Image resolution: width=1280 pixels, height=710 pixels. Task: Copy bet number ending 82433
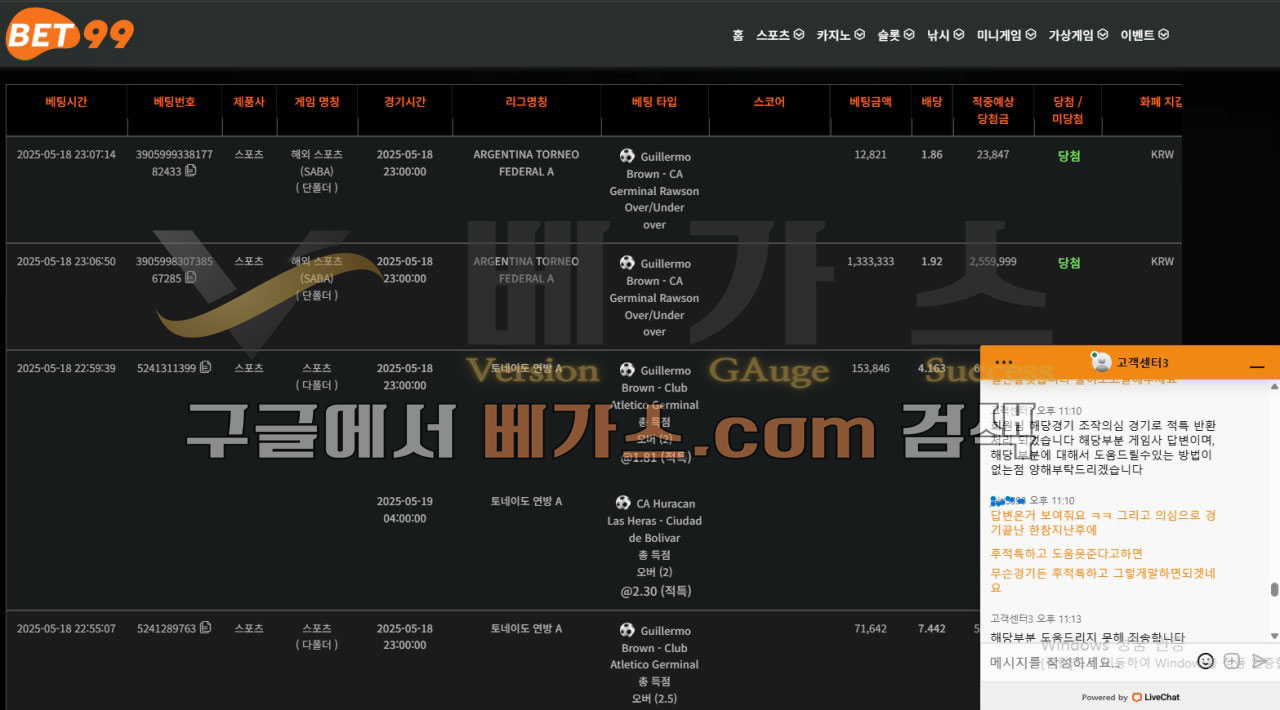191,171
